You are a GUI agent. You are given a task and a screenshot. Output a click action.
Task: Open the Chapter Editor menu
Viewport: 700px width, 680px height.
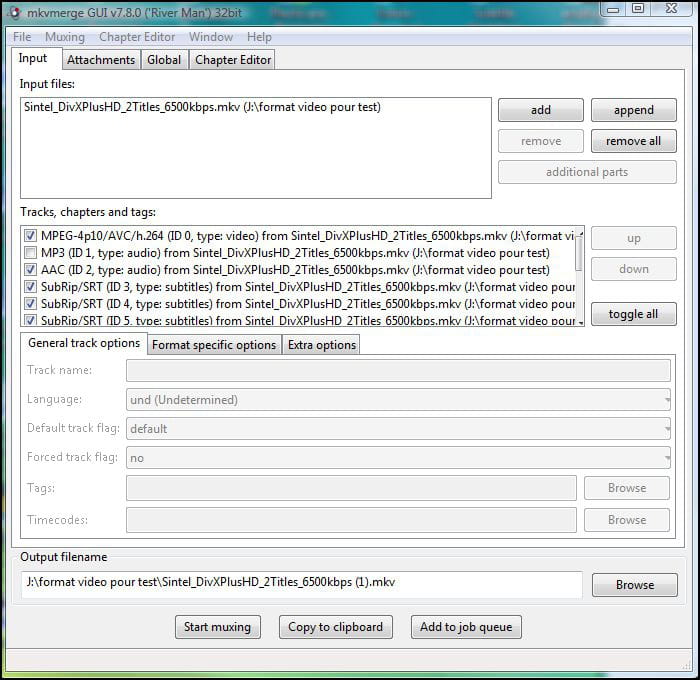coord(137,37)
